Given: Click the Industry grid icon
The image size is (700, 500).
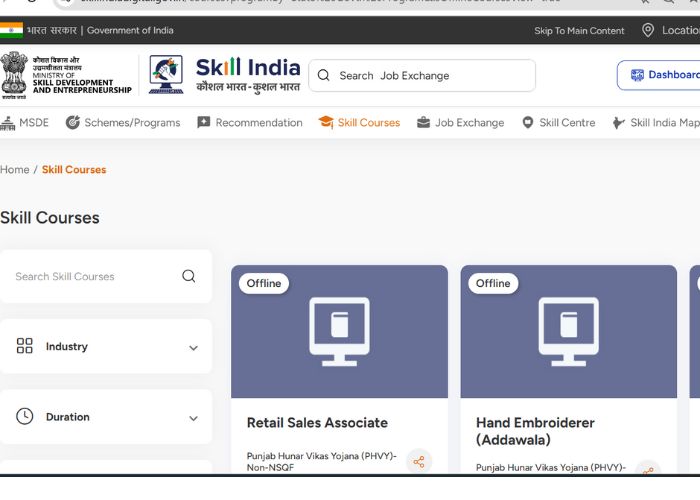Looking at the screenshot, I should [25, 346].
